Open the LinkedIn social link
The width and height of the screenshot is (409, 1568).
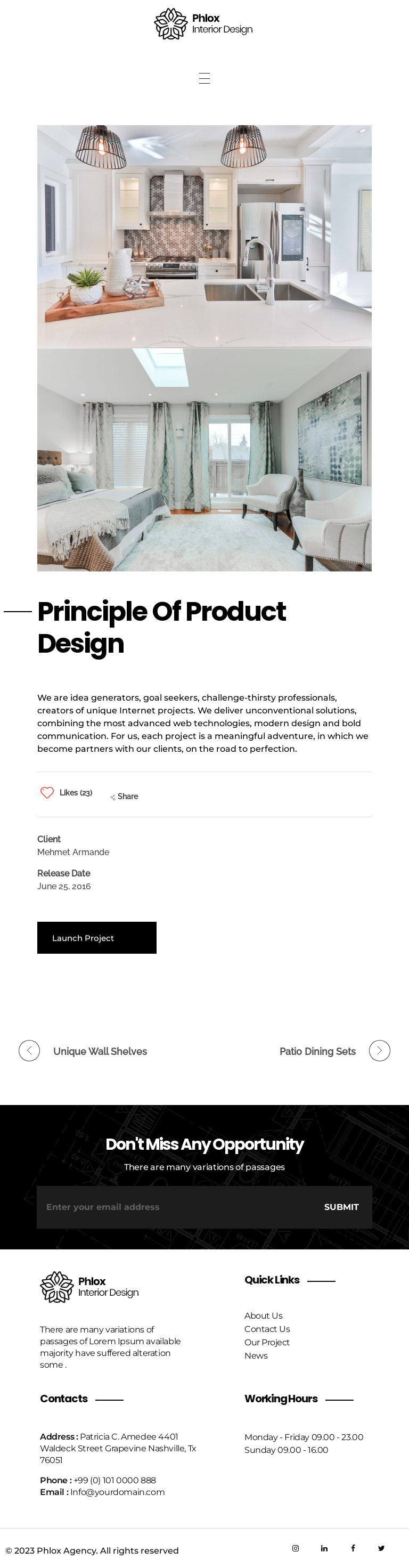324,1548
